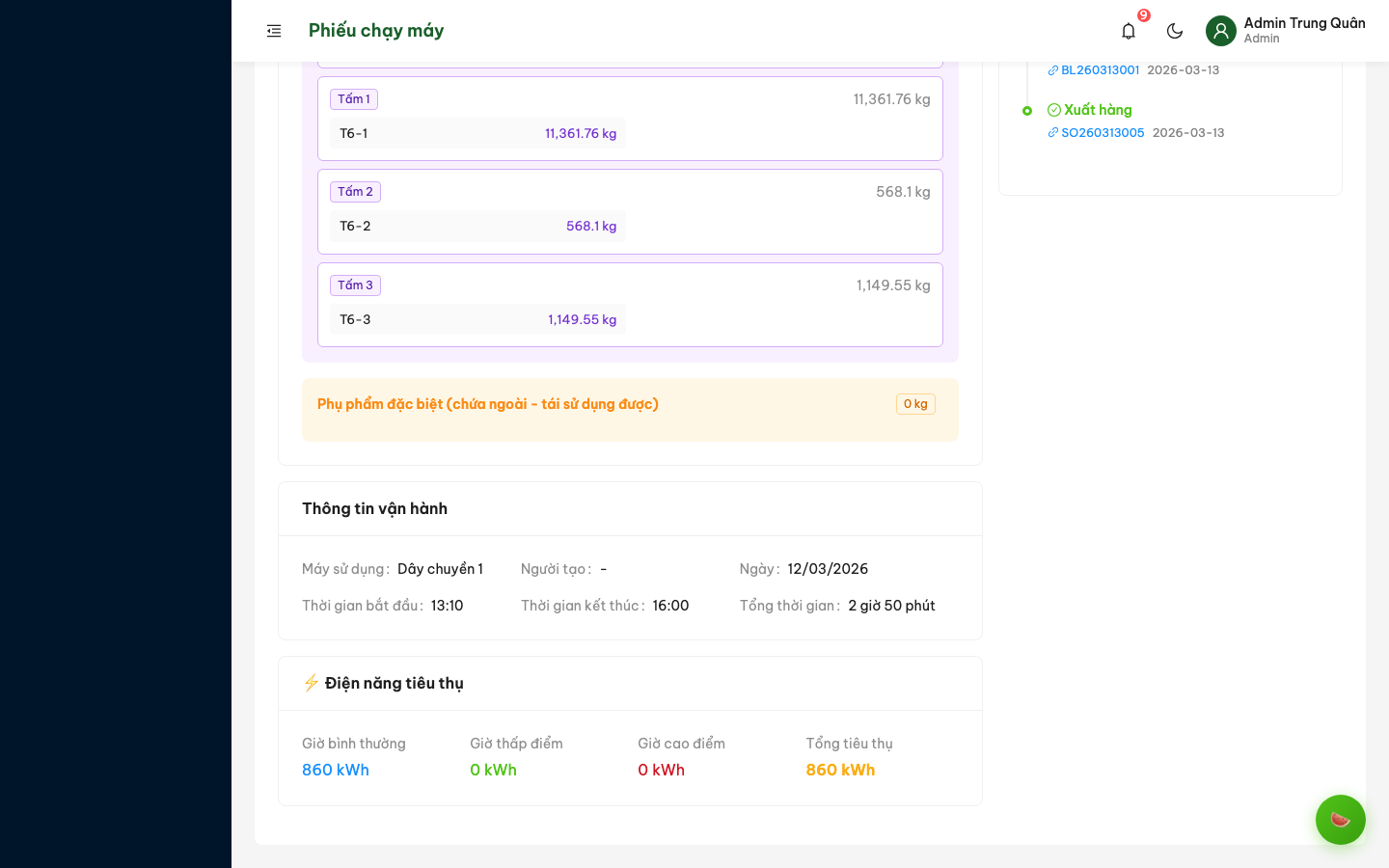Click the 0 kg special by-product badge
The image size is (1389, 868).
pyautogui.click(x=915, y=404)
